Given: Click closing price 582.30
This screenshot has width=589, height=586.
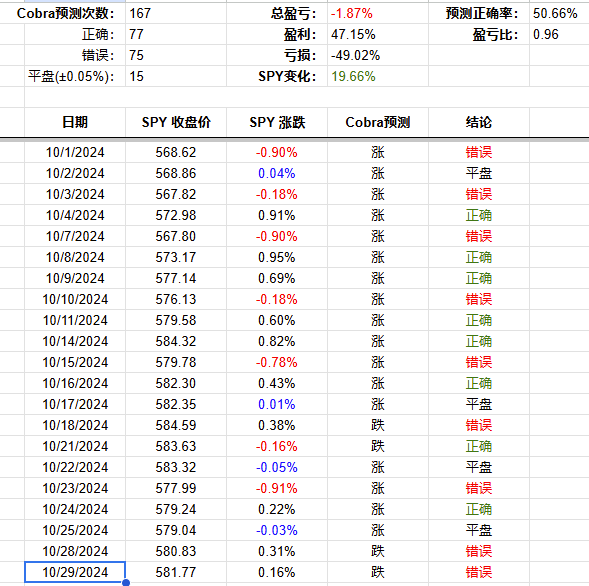Looking at the screenshot, I should [x=176, y=384].
